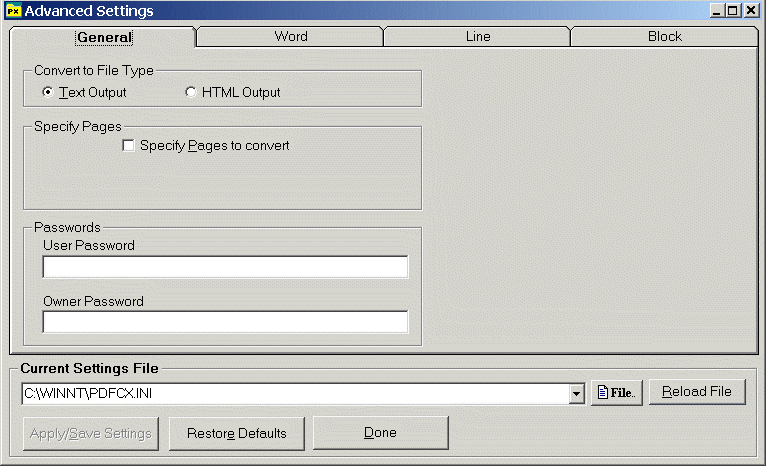This screenshot has width=766, height=466.
Task: Close the Advanced Settings window
Action: (751, 10)
